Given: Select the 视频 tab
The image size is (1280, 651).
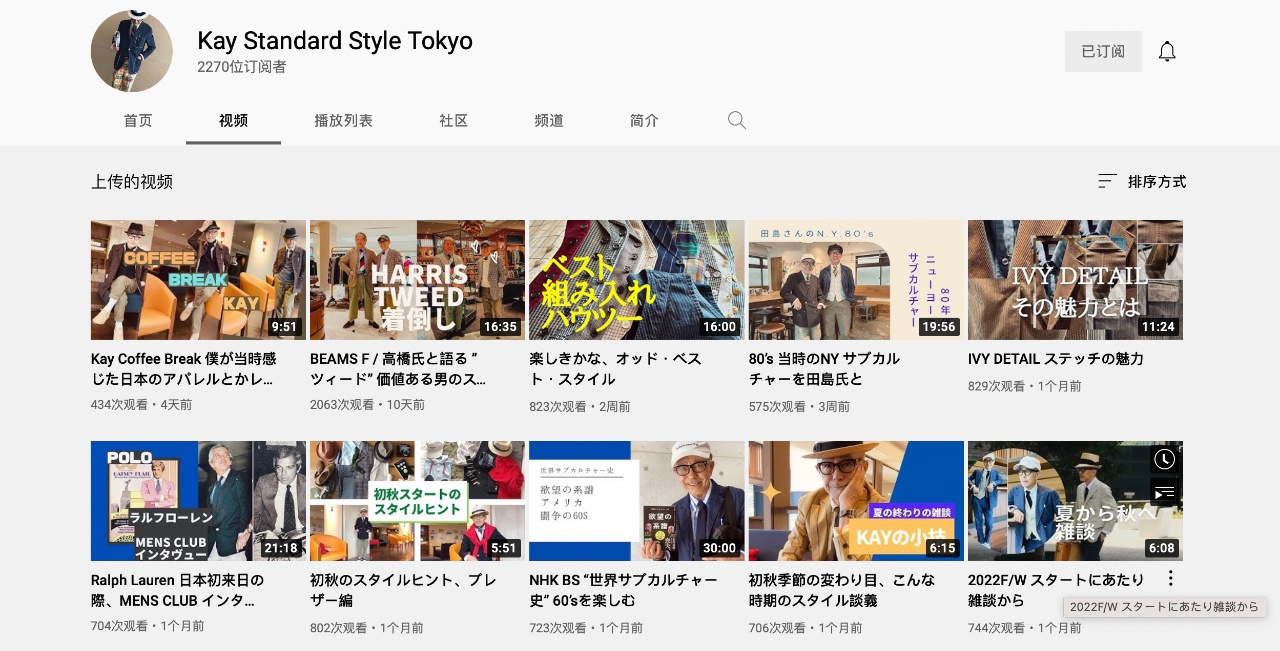Looking at the screenshot, I should point(233,120).
